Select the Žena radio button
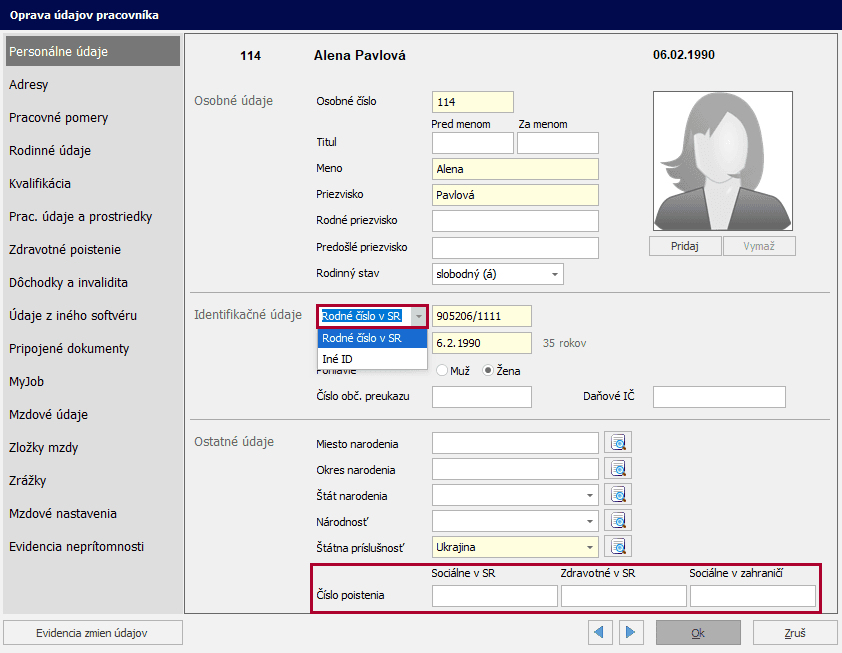The image size is (842, 653). click(488, 371)
